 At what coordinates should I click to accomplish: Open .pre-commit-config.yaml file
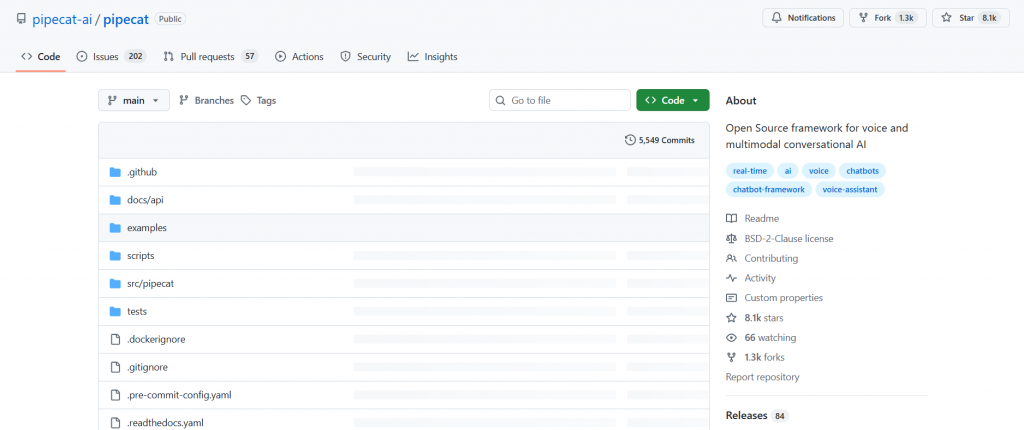click(180, 395)
